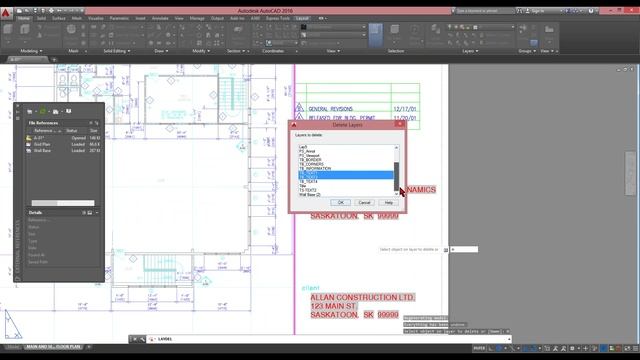
Task: Toggle PAPER space button in status bar
Action: click(479, 348)
